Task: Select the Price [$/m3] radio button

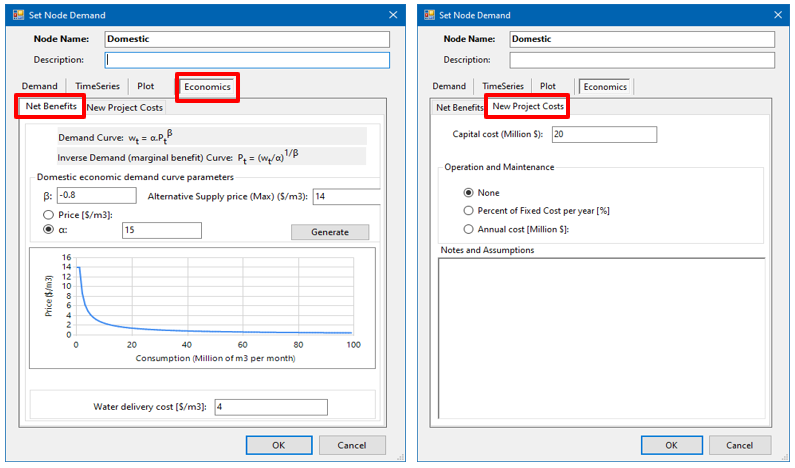Action: click(47, 214)
